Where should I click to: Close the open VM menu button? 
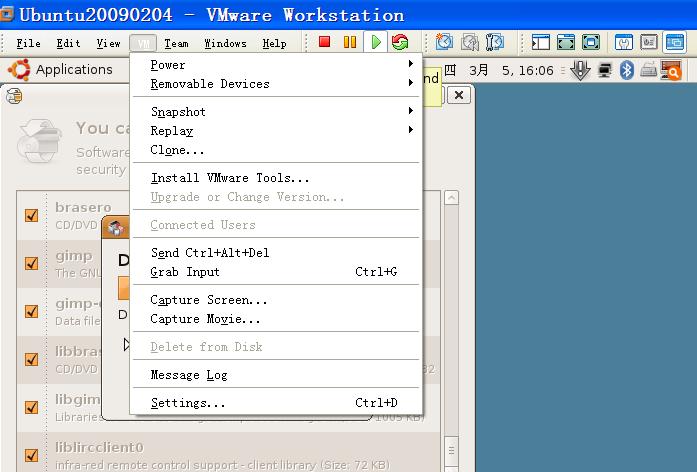(143, 43)
